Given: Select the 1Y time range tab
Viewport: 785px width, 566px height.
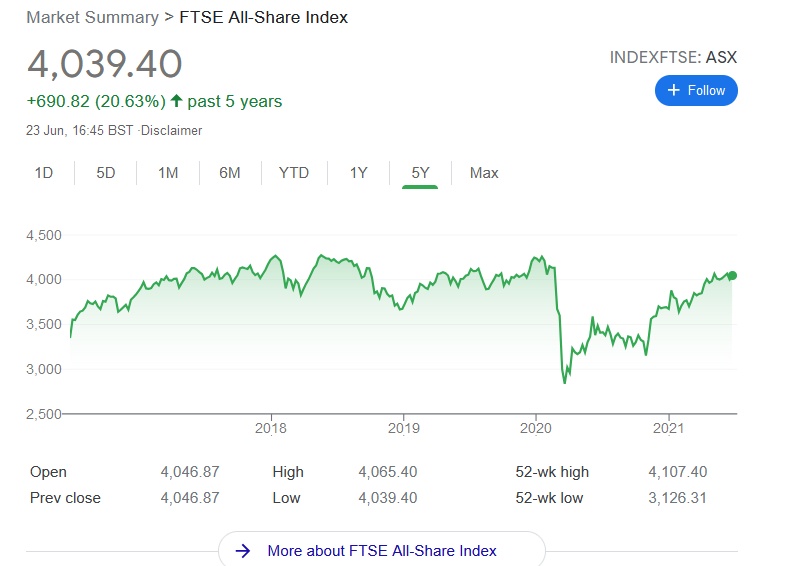Looking at the screenshot, I should [x=358, y=173].
